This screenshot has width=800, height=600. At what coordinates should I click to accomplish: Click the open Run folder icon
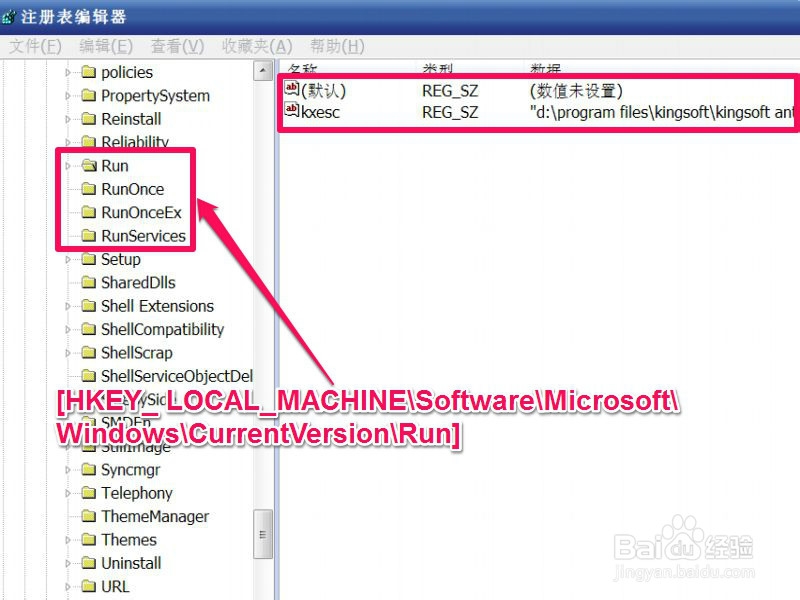point(89,165)
